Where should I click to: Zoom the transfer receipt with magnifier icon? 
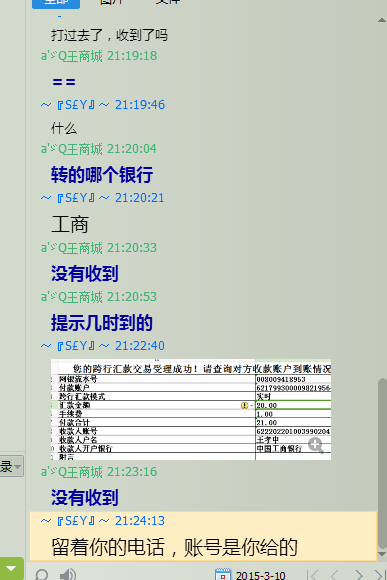(316, 445)
